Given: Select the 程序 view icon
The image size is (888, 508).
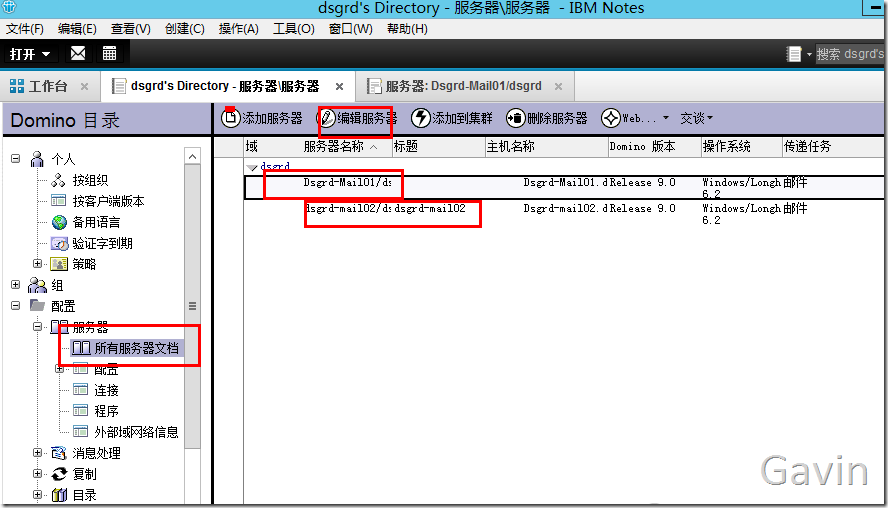Looking at the screenshot, I should pyautogui.click(x=80, y=411).
